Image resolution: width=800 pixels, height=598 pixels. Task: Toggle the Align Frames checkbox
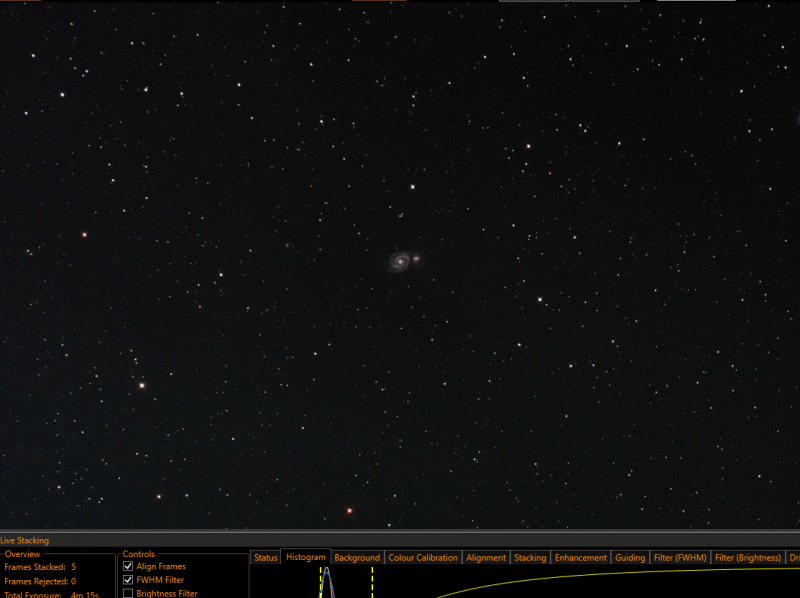pyautogui.click(x=128, y=566)
